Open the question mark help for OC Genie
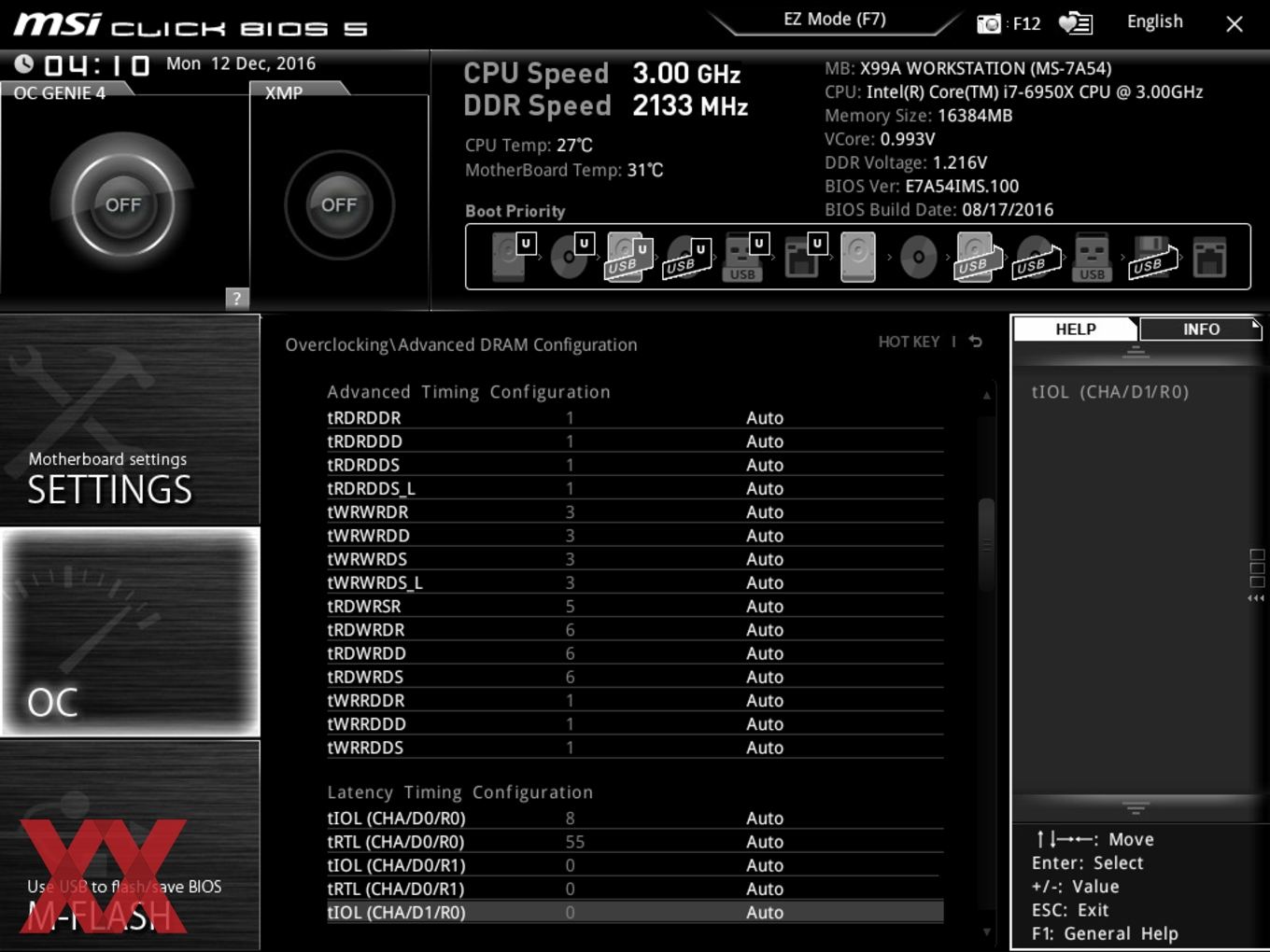 [x=237, y=298]
